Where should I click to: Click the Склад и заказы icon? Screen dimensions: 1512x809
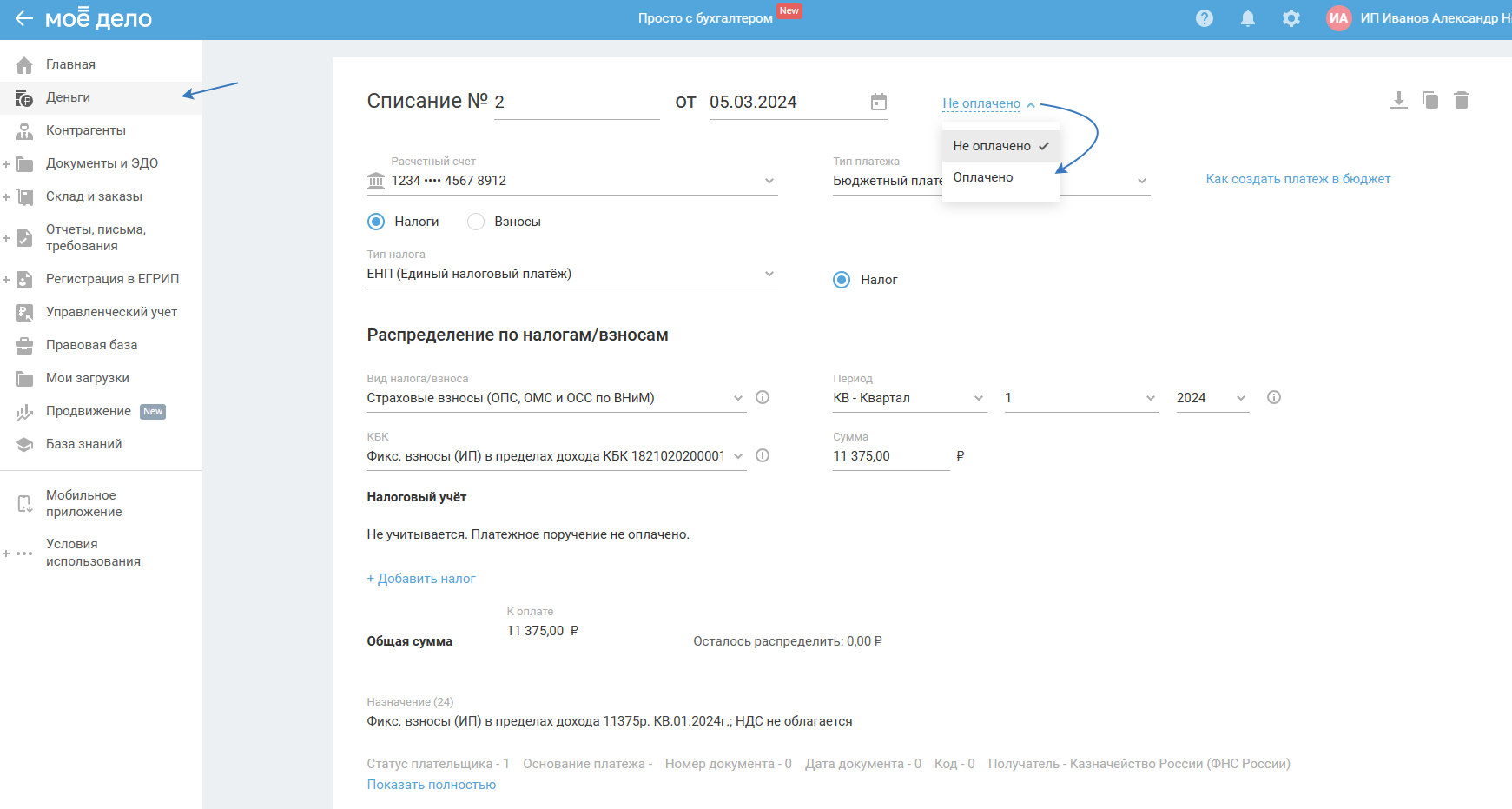24,196
